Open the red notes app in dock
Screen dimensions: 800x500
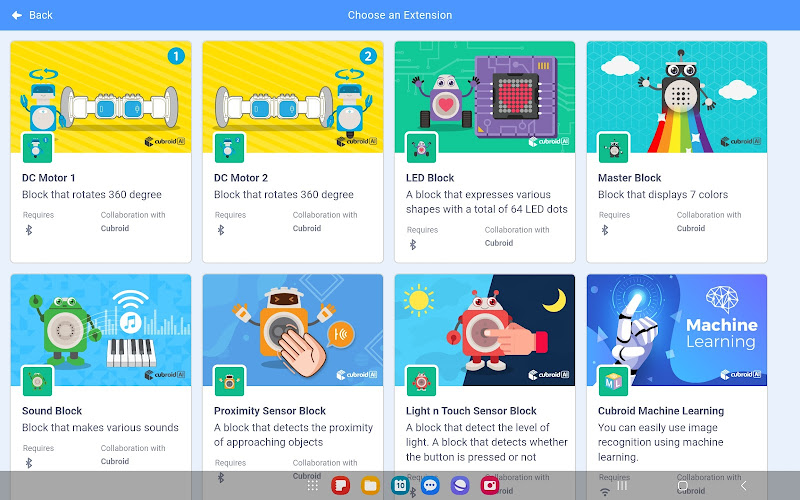[x=340, y=486]
